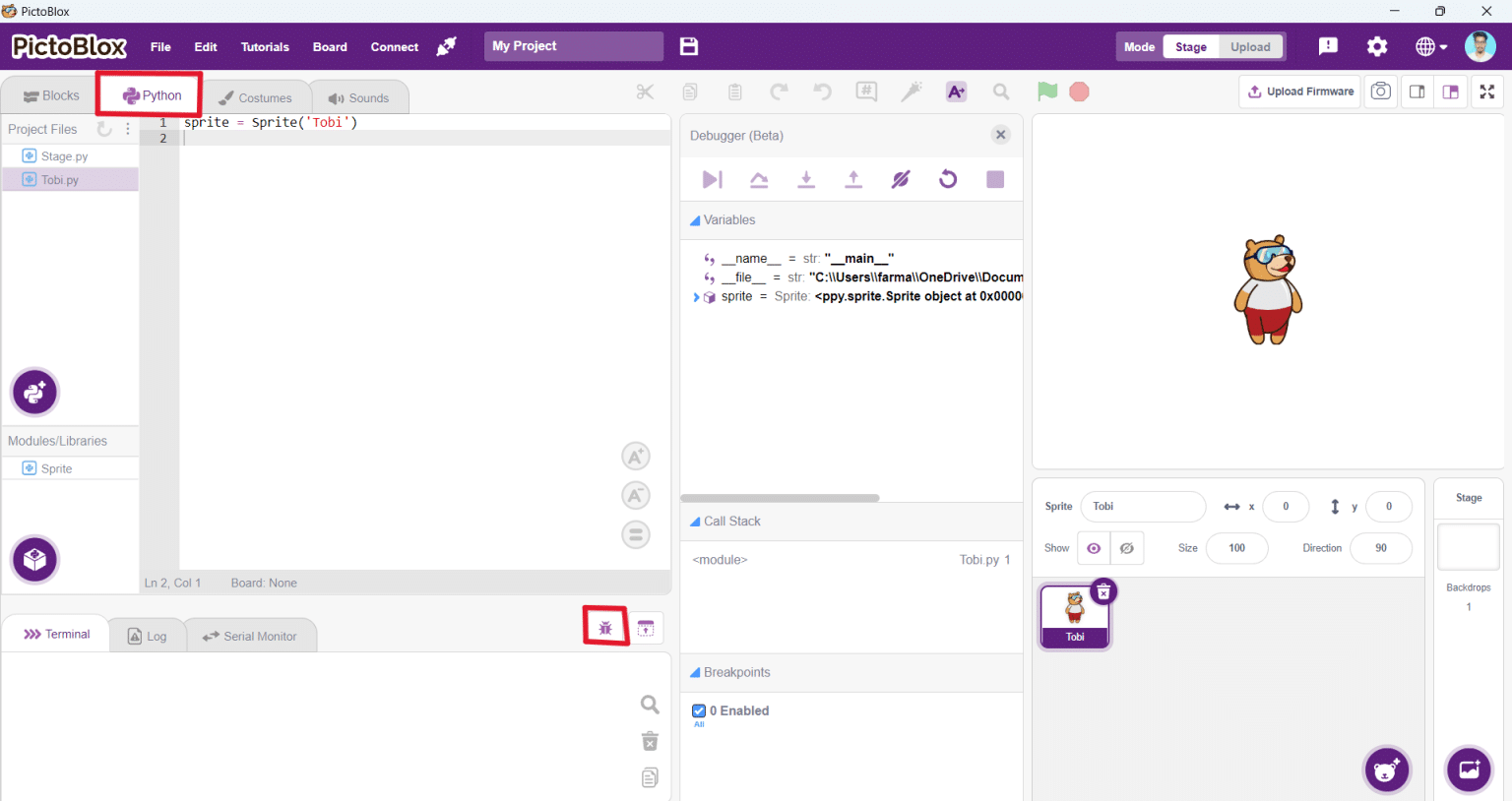The height and width of the screenshot is (801, 1512).
Task: Click the debugger restart icon
Action: point(948,179)
